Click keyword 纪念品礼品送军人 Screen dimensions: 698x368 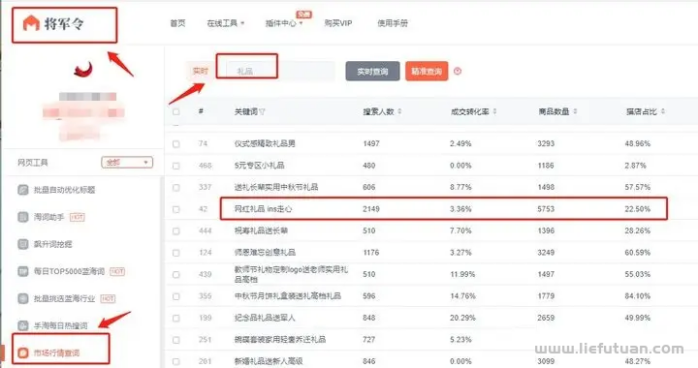[265, 318]
